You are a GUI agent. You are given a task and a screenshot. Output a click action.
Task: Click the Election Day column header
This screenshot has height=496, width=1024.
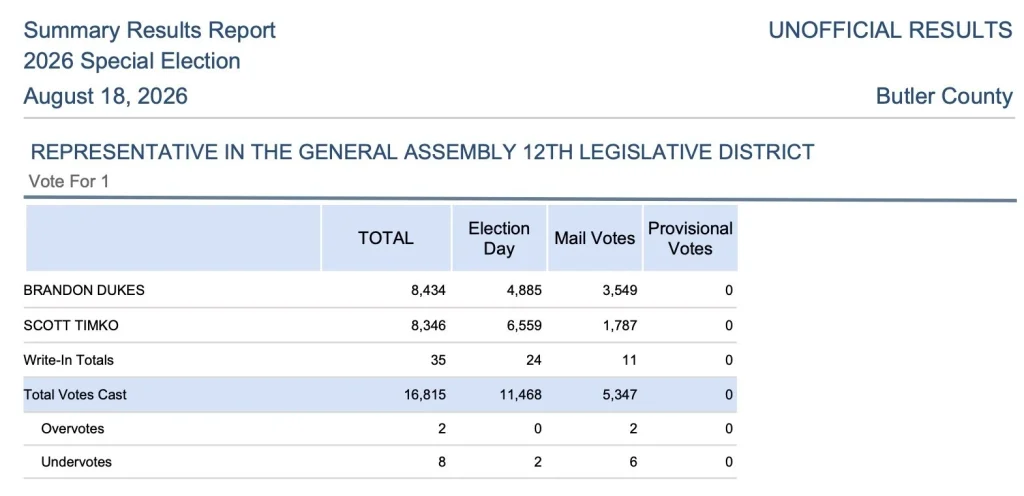[499, 238]
